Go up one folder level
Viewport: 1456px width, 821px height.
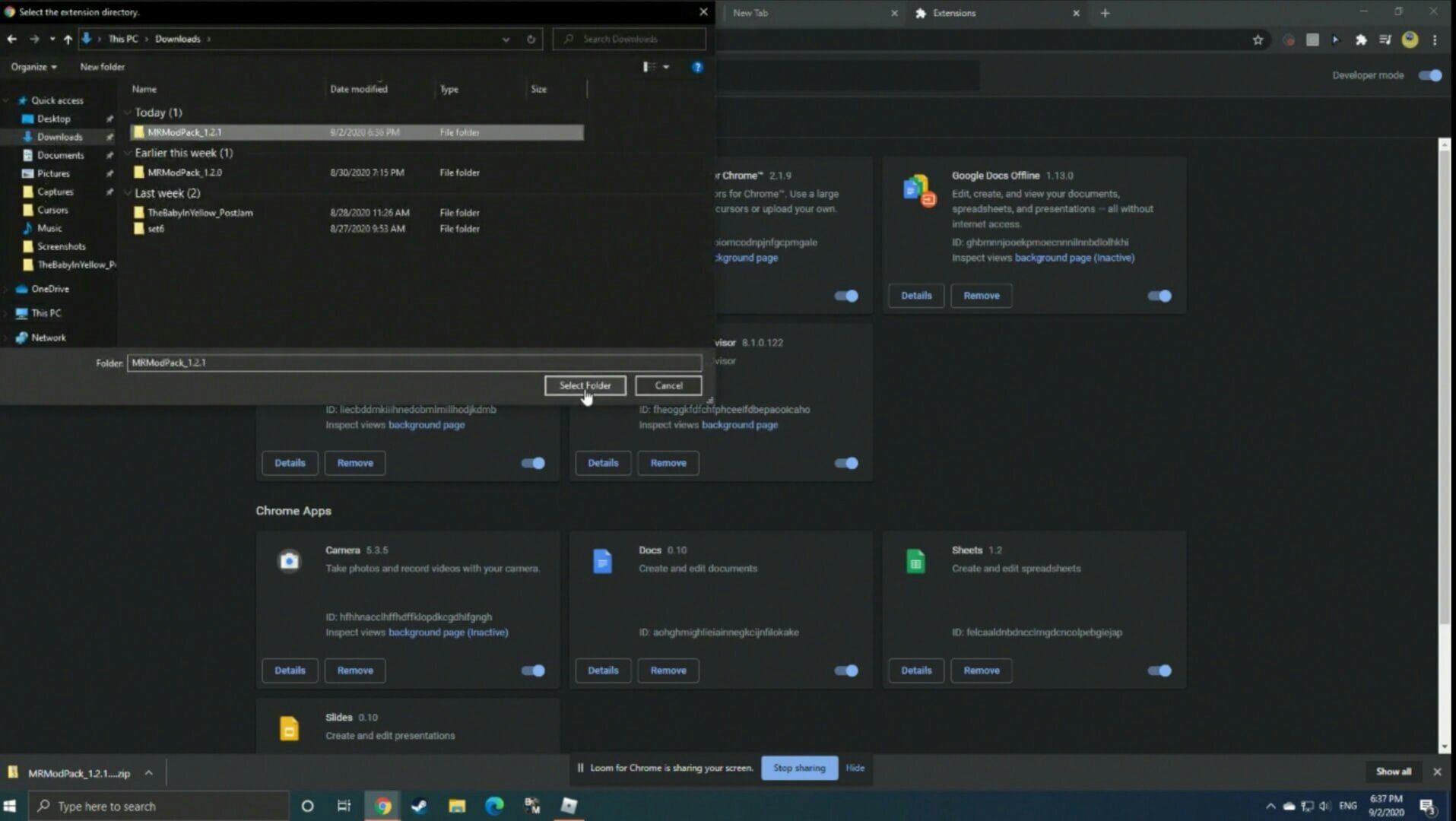click(68, 39)
